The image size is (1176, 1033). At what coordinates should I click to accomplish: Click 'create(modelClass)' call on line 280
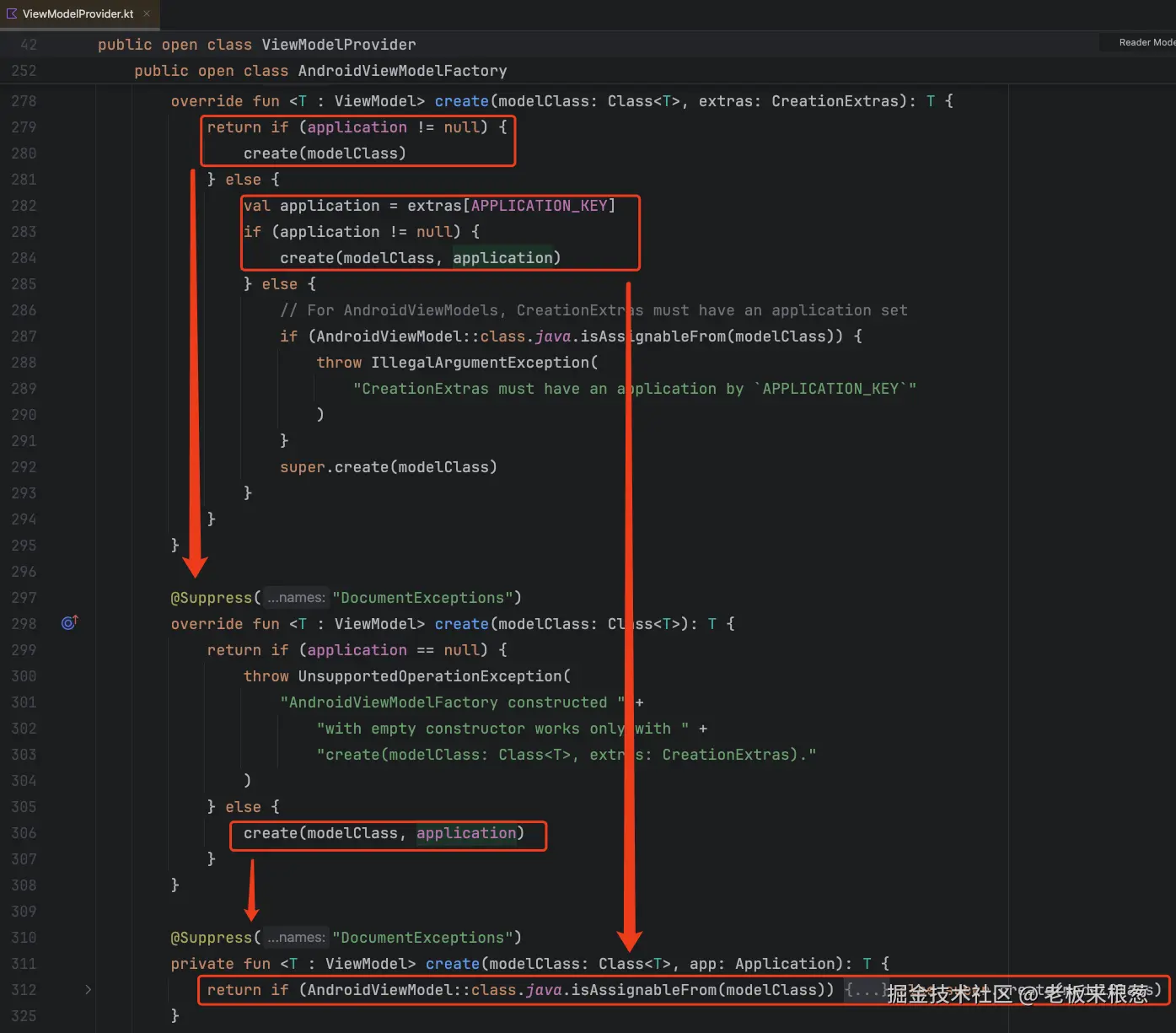[325, 153]
